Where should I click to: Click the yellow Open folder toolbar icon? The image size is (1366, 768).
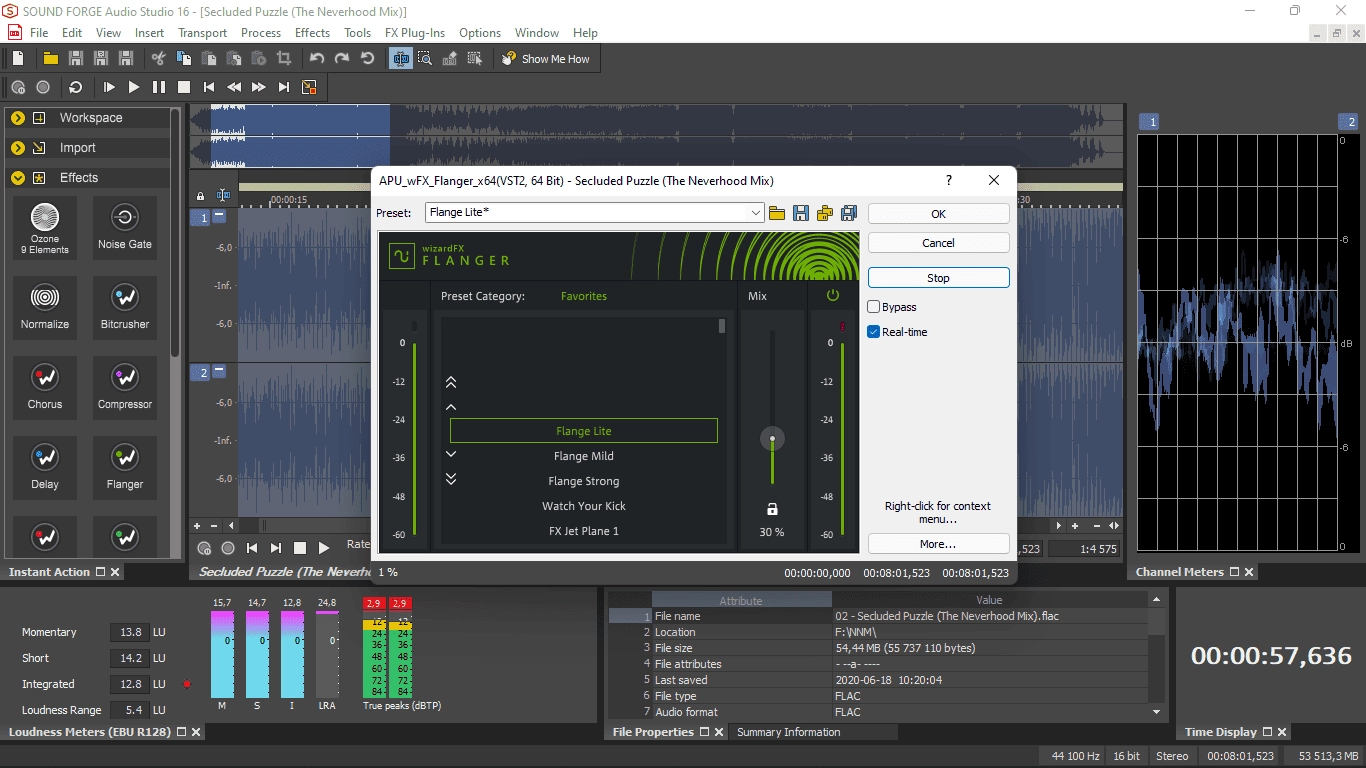click(x=50, y=59)
